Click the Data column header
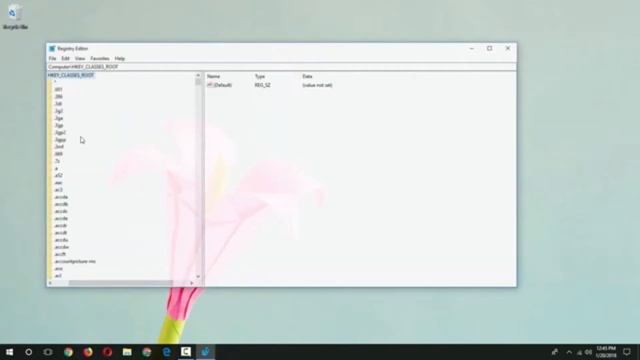The width and height of the screenshot is (640, 360). tap(307, 76)
